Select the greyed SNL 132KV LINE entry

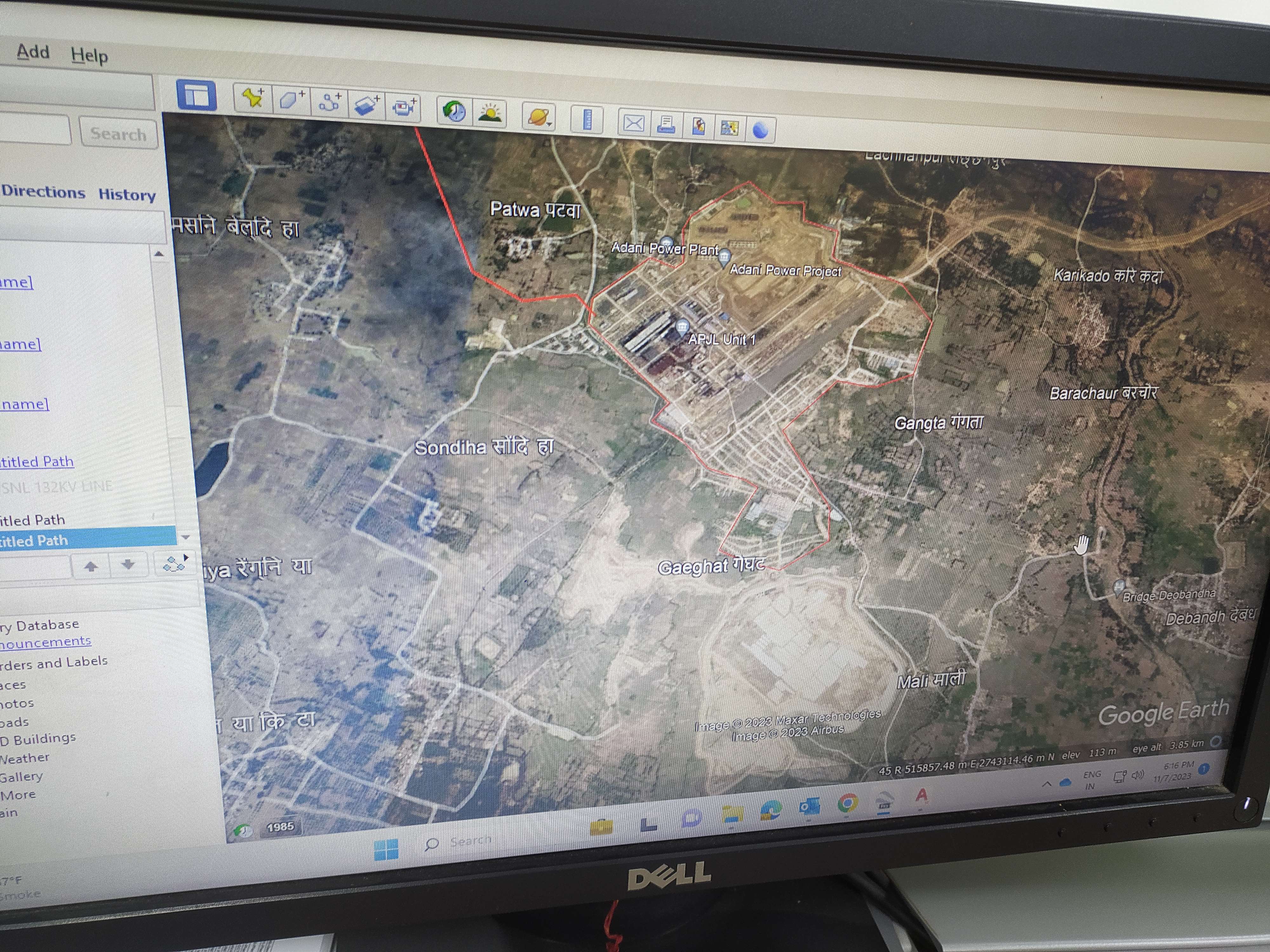pyautogui.click(x=56, y=487)
